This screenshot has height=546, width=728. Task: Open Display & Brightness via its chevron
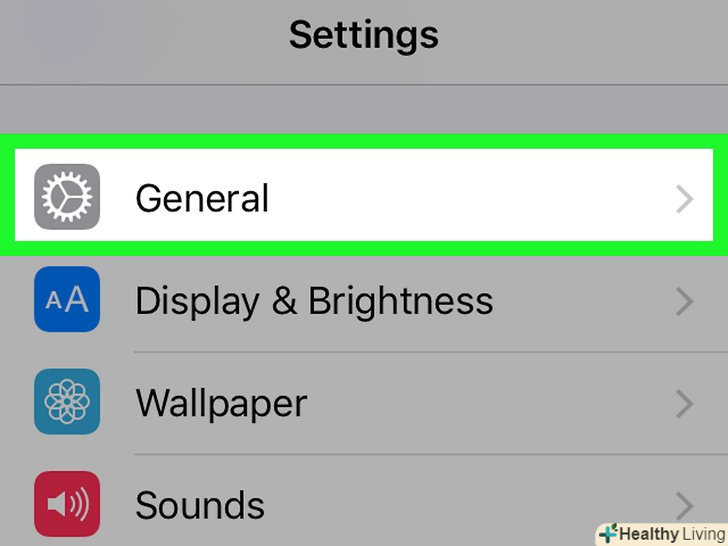[x=684, y=301]
